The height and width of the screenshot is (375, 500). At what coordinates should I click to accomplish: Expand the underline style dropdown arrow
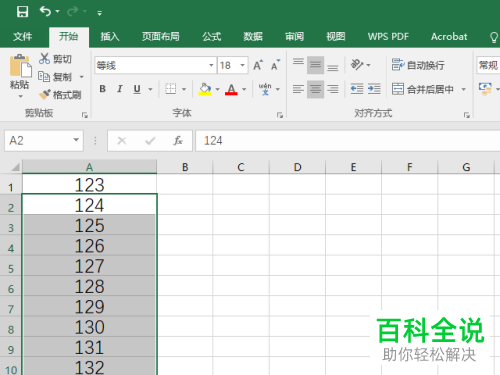150,89
